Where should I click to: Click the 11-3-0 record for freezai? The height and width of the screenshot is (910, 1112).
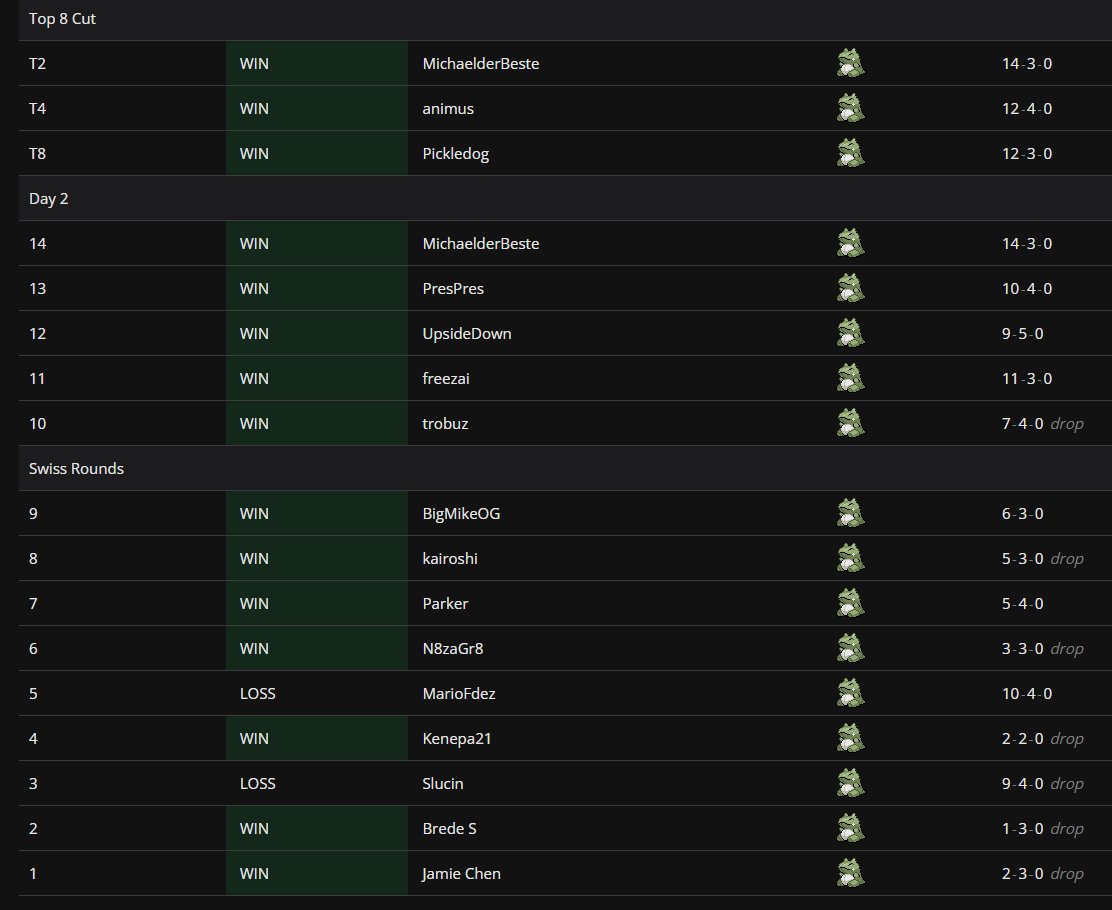coord(1027,379)
